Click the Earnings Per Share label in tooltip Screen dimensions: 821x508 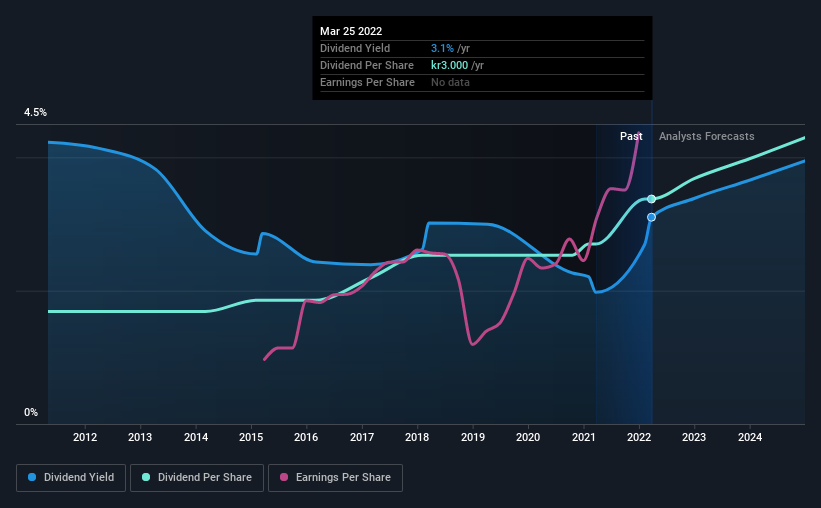pyautogui.click(x=367, y=82)
